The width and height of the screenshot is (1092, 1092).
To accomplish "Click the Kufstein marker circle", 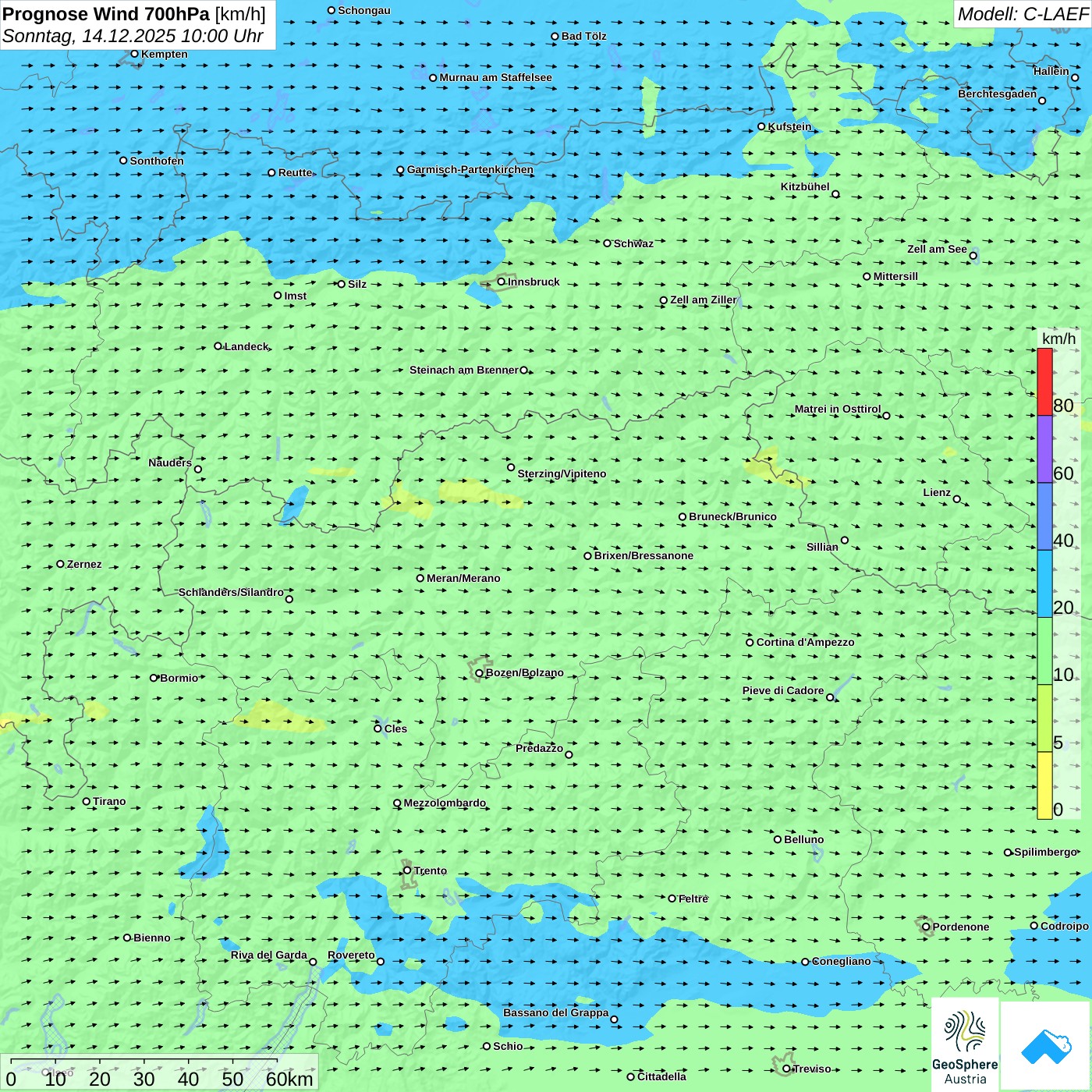I will (762, 126).
